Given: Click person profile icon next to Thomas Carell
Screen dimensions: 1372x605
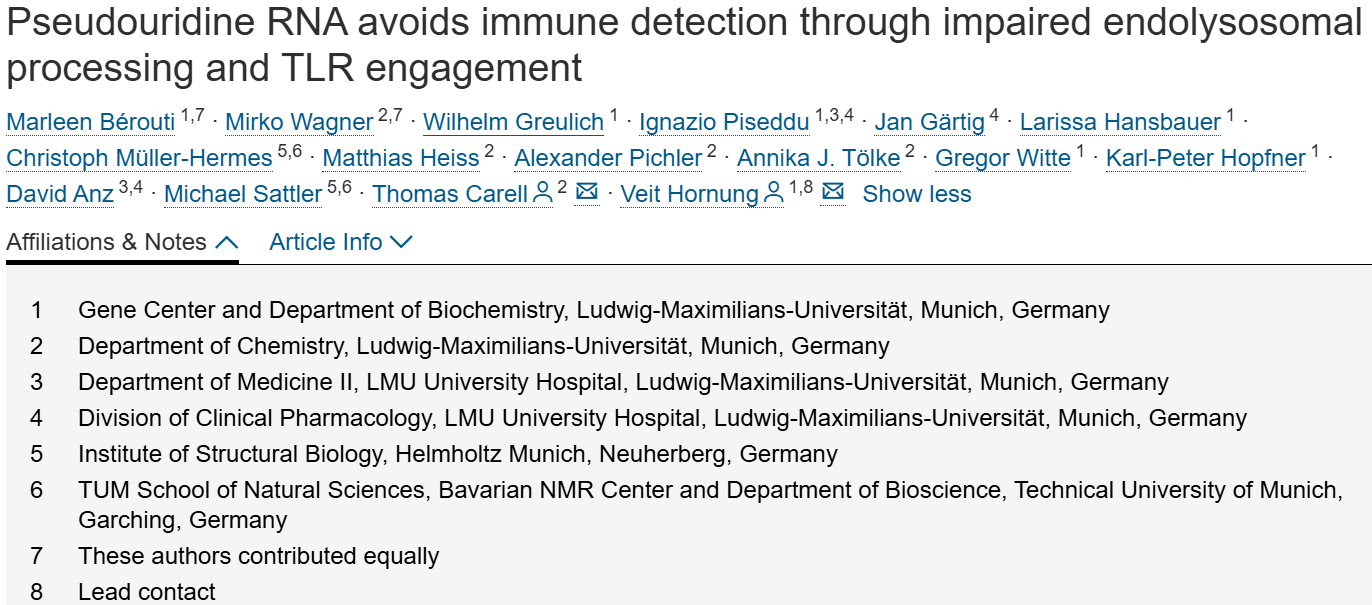Looking at the screenshot, I should pos(543,194).
